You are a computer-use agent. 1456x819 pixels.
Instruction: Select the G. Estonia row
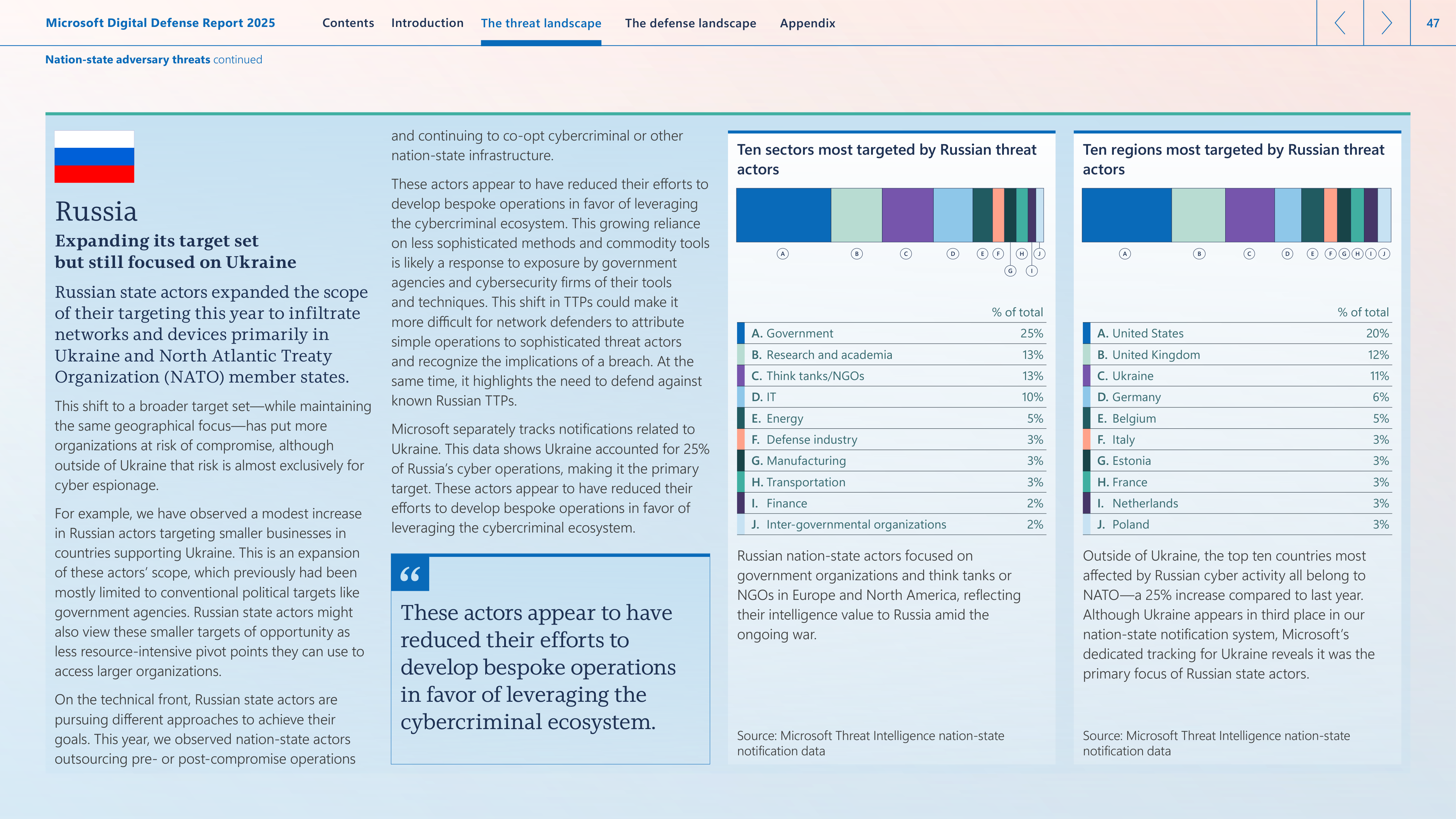click(x=1237, y=461)
